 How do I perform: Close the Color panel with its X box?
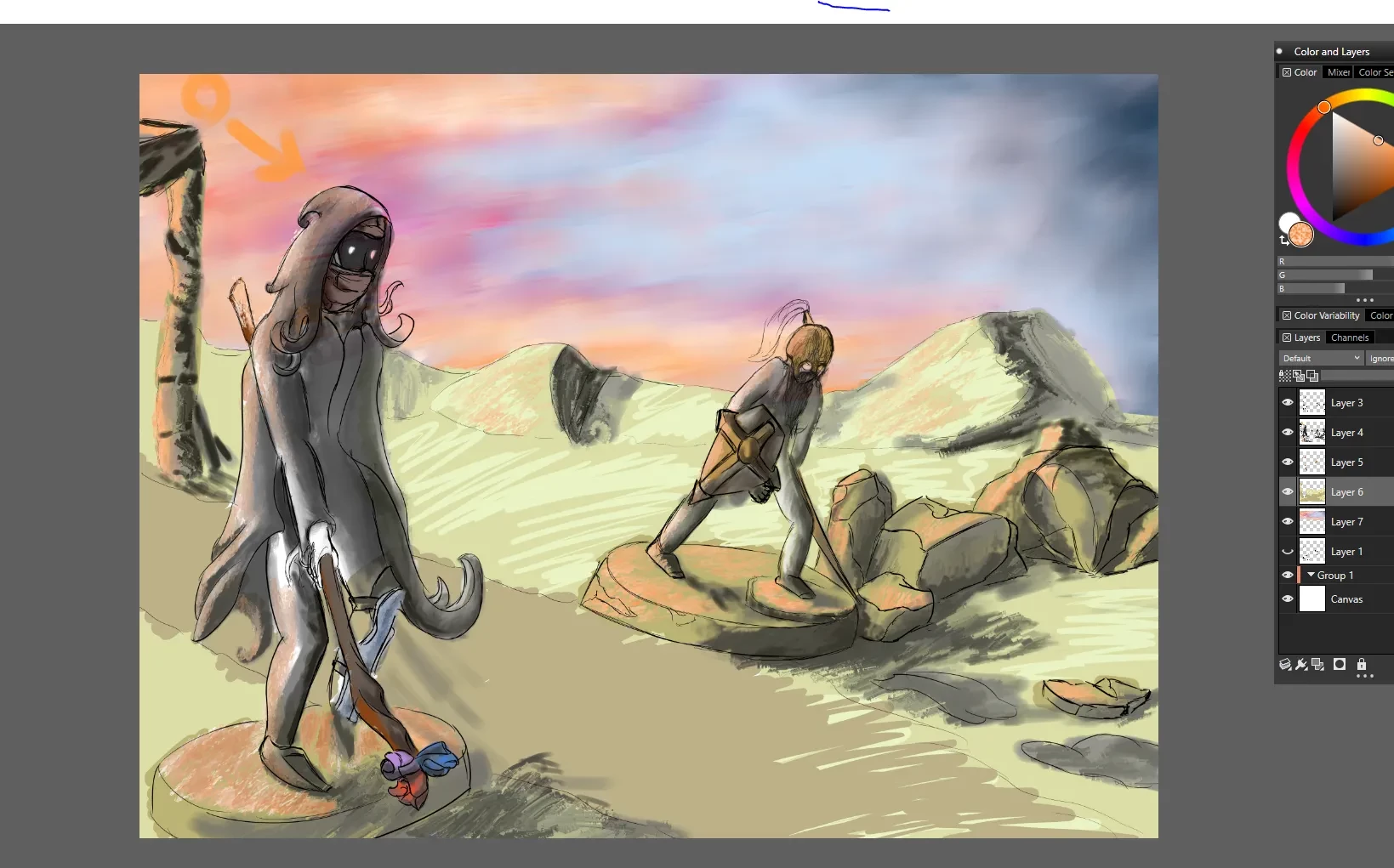(x=1287, y=73)
